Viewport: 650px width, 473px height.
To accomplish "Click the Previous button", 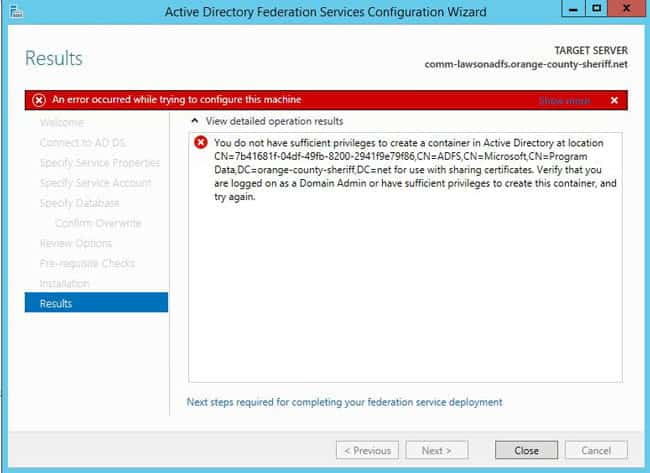I will point(367,450).
